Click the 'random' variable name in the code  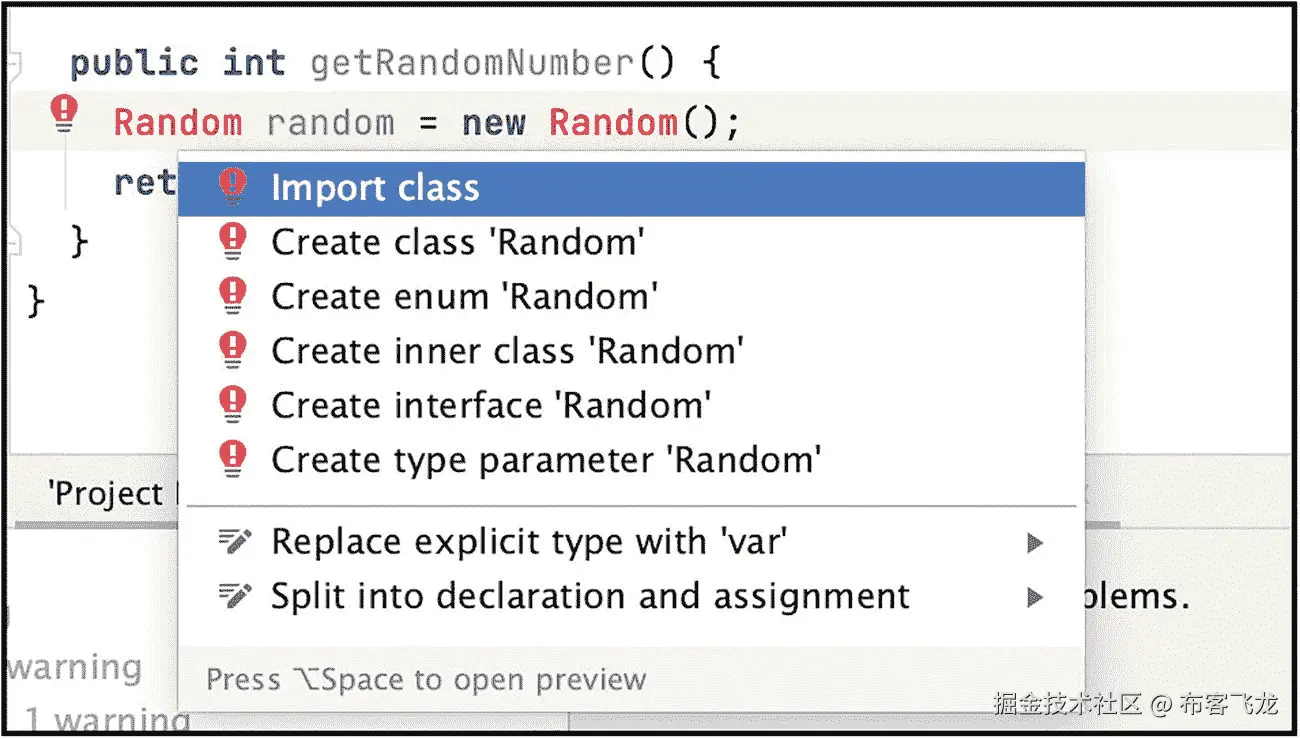click(x=330, y=123)
